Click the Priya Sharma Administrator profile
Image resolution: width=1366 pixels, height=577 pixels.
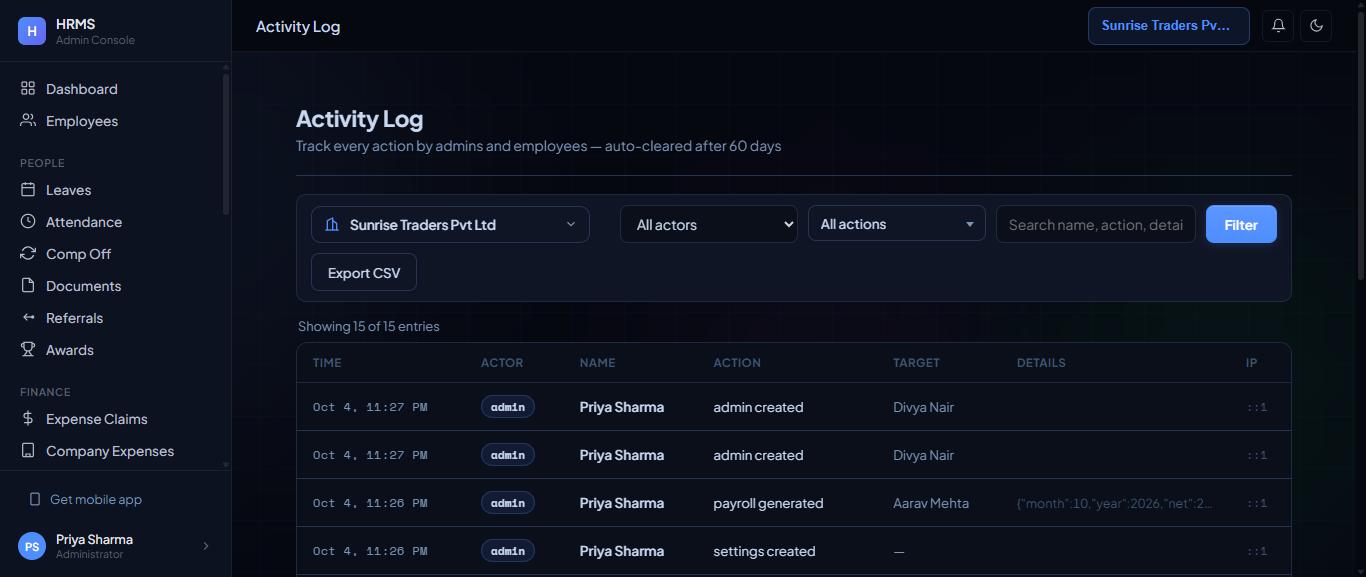(x=115, y=546)
